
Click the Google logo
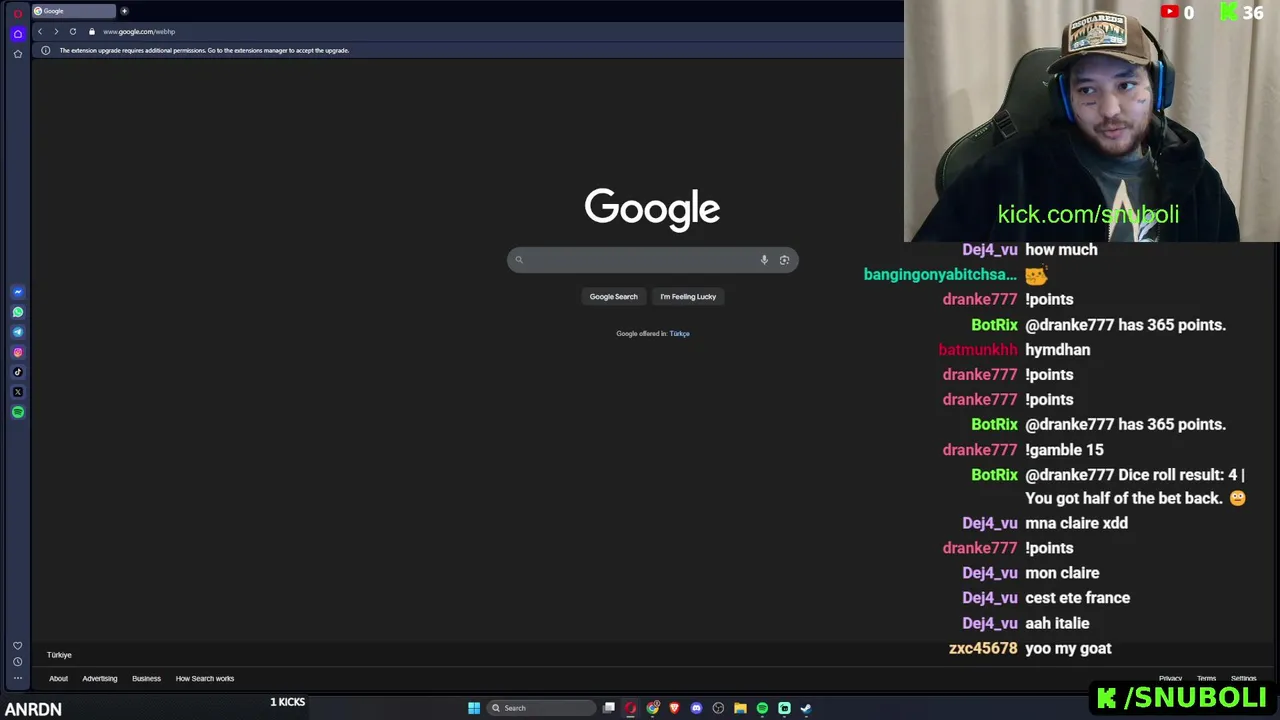pyautogui.click(x=652, y=209)
